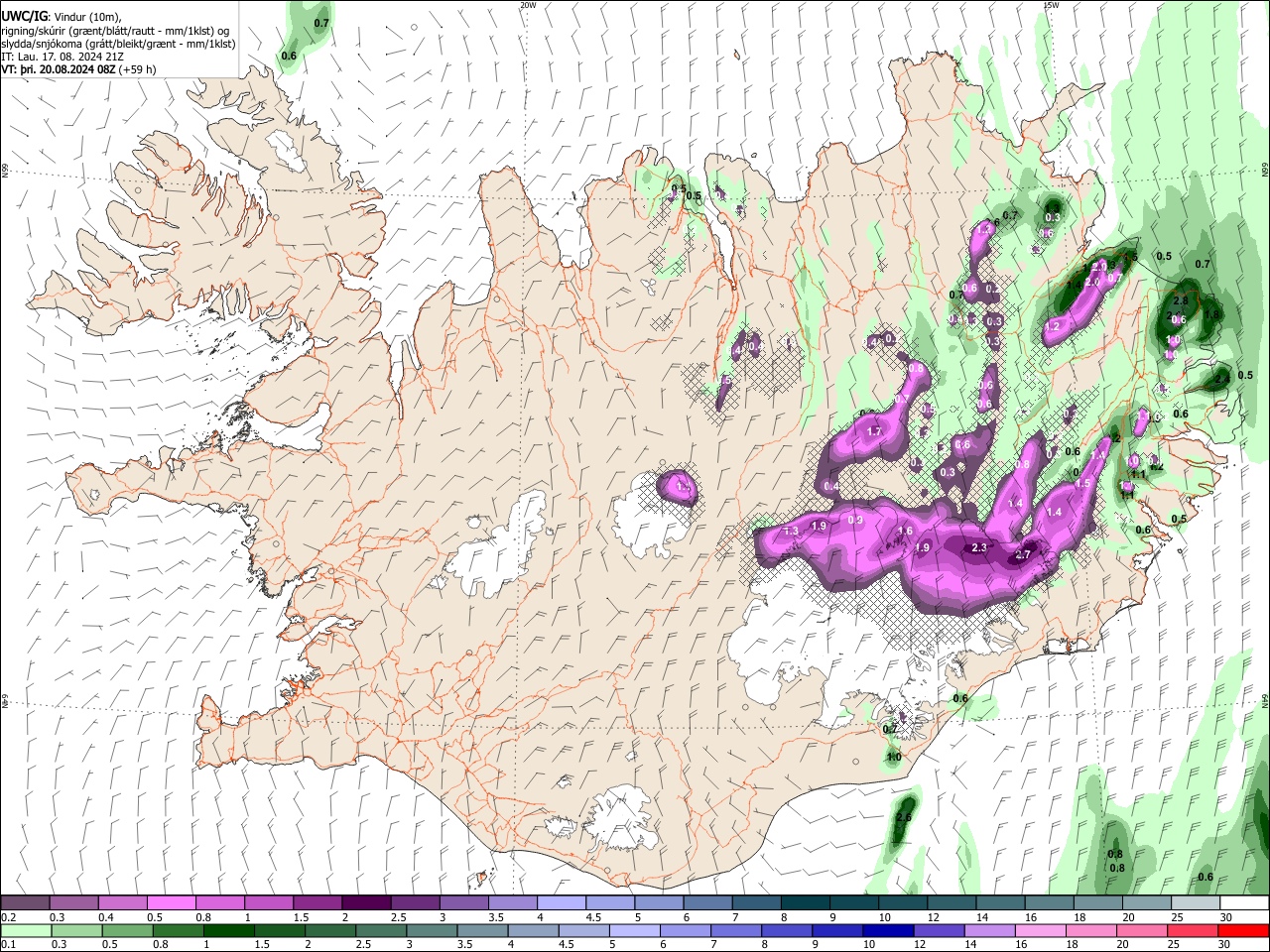This screenshot has width=1270, height=952.
Task: Click the initial time line 'IT: Lau. 17. 08. 2024 21Z'
Action: coord(63,57)
